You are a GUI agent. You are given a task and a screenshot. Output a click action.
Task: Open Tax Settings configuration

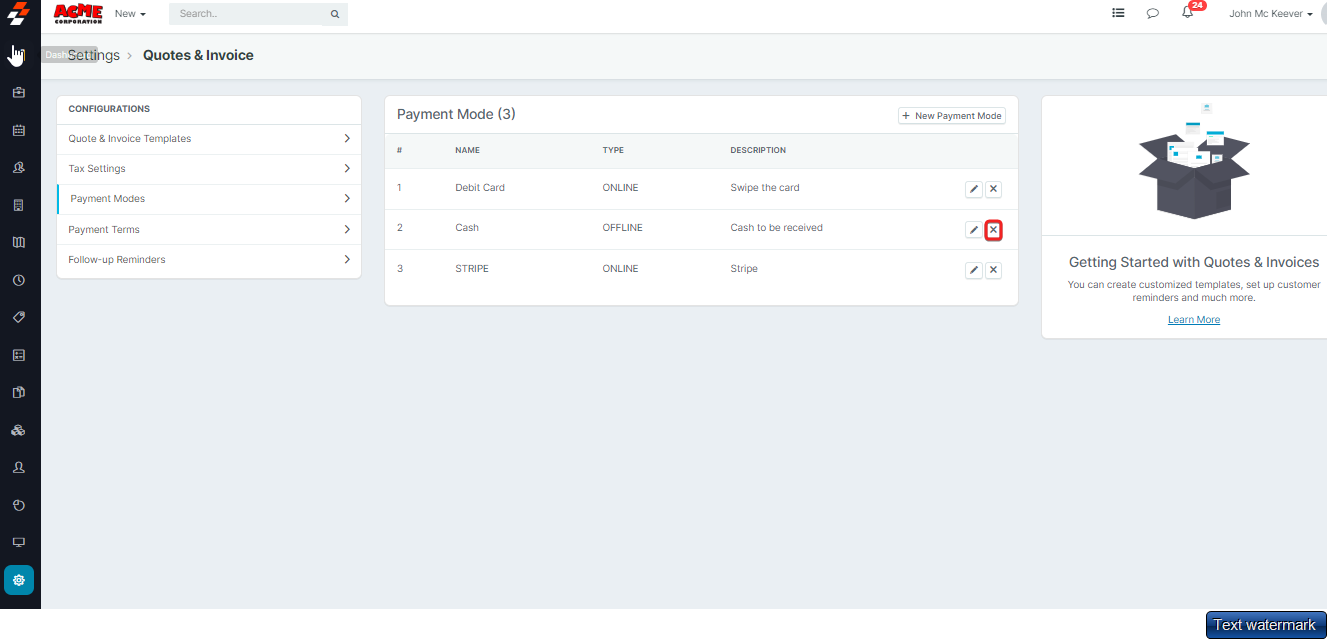coord(209,169)
